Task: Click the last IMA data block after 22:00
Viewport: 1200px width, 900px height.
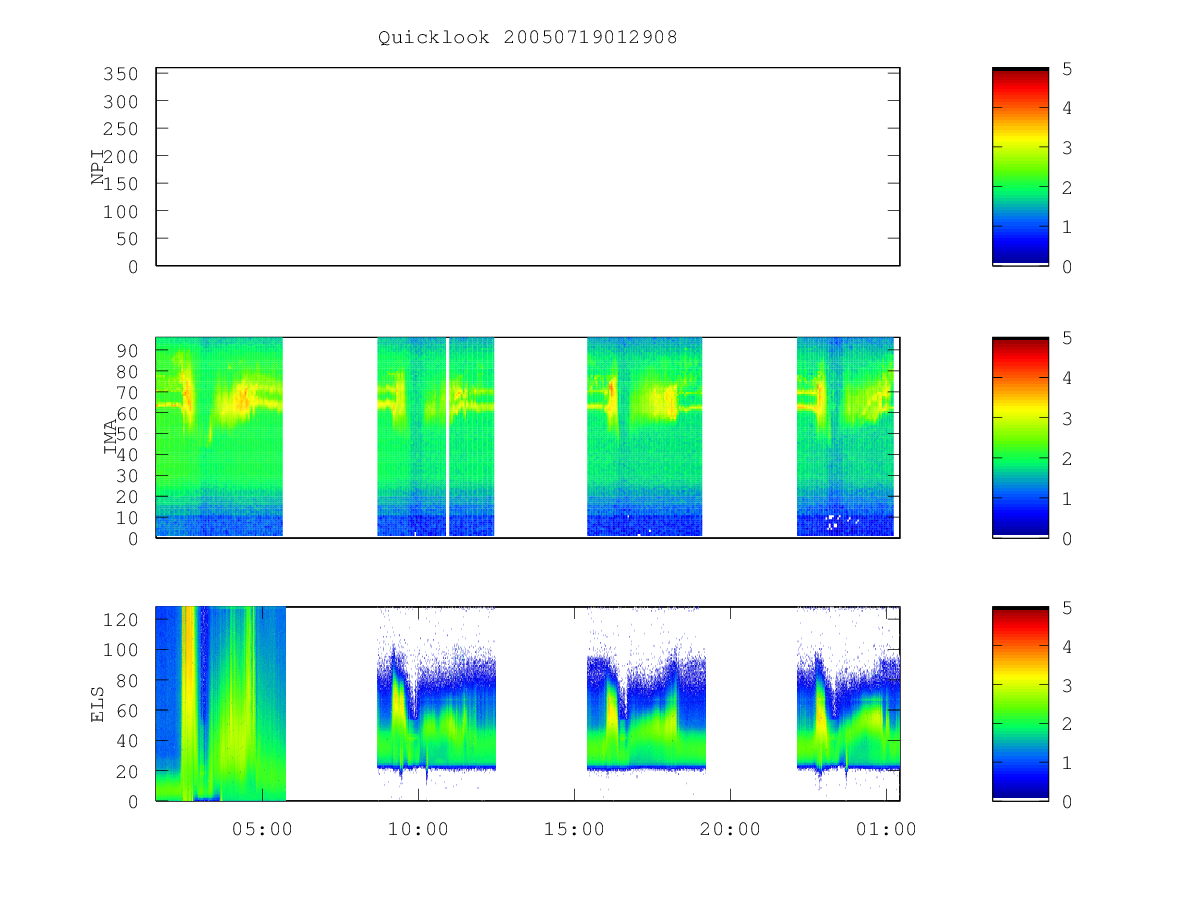Action: coord(845,437)
